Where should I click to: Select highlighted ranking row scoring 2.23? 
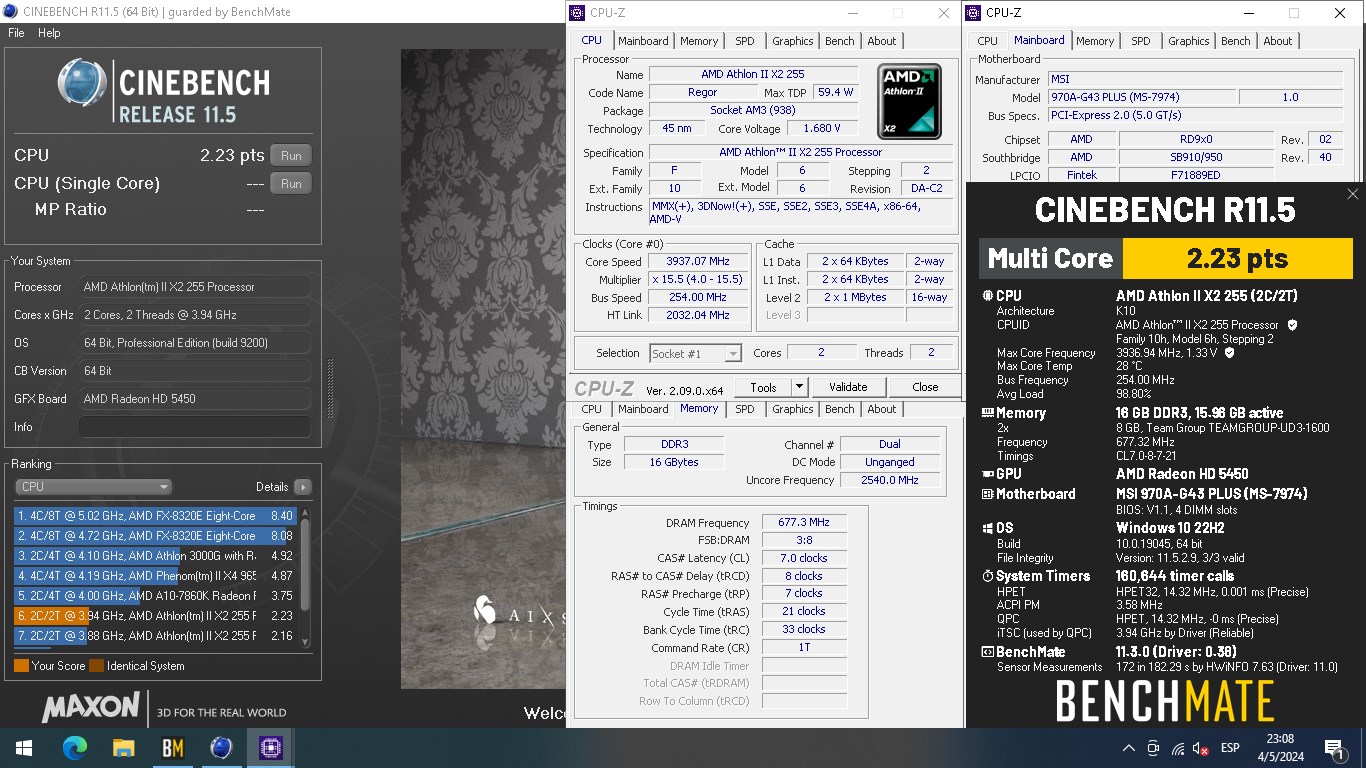click(x=155, y=616)
